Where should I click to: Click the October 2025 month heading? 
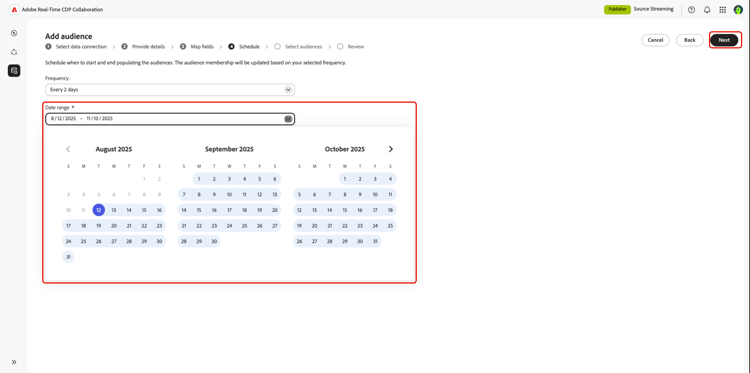(345, 149)
